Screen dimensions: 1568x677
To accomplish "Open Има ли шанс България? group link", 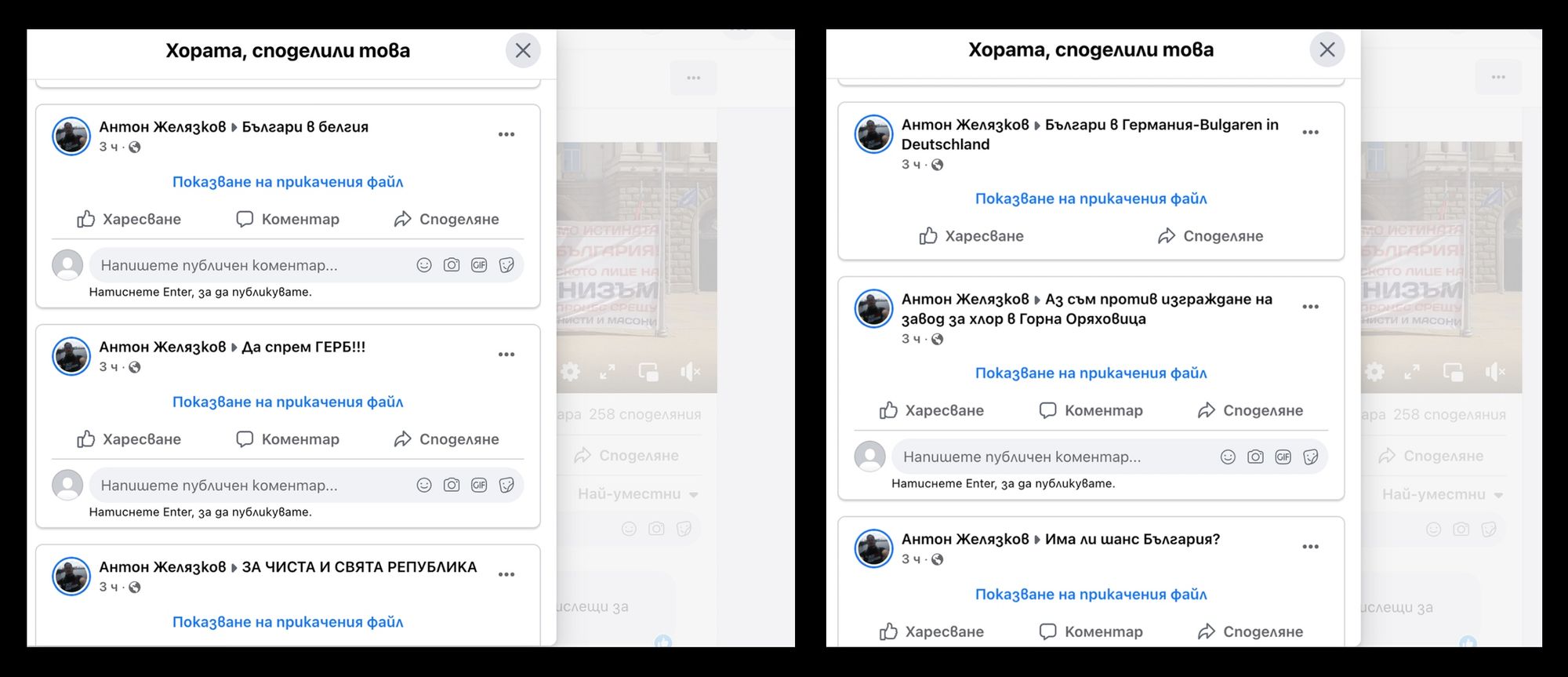I will (x=1132, y=540).
